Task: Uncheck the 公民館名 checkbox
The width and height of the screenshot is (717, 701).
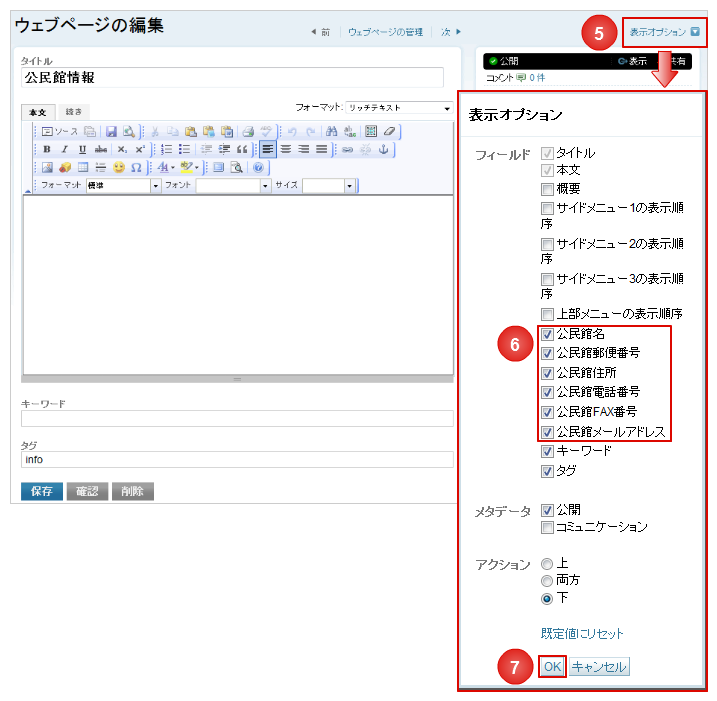Action: (547, 334)
